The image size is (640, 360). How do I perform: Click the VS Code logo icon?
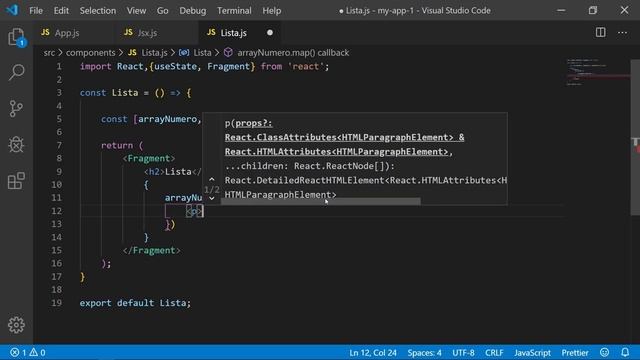[x=12, y=10]
